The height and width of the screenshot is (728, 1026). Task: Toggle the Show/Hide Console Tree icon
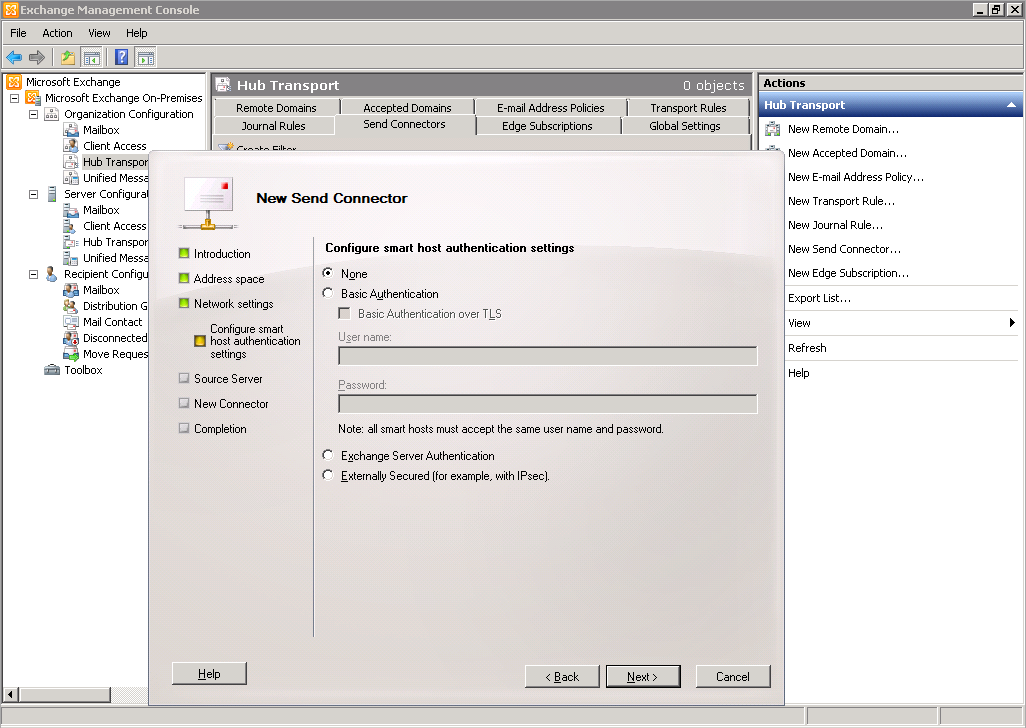pyautogui.click(x=92, y=58)
